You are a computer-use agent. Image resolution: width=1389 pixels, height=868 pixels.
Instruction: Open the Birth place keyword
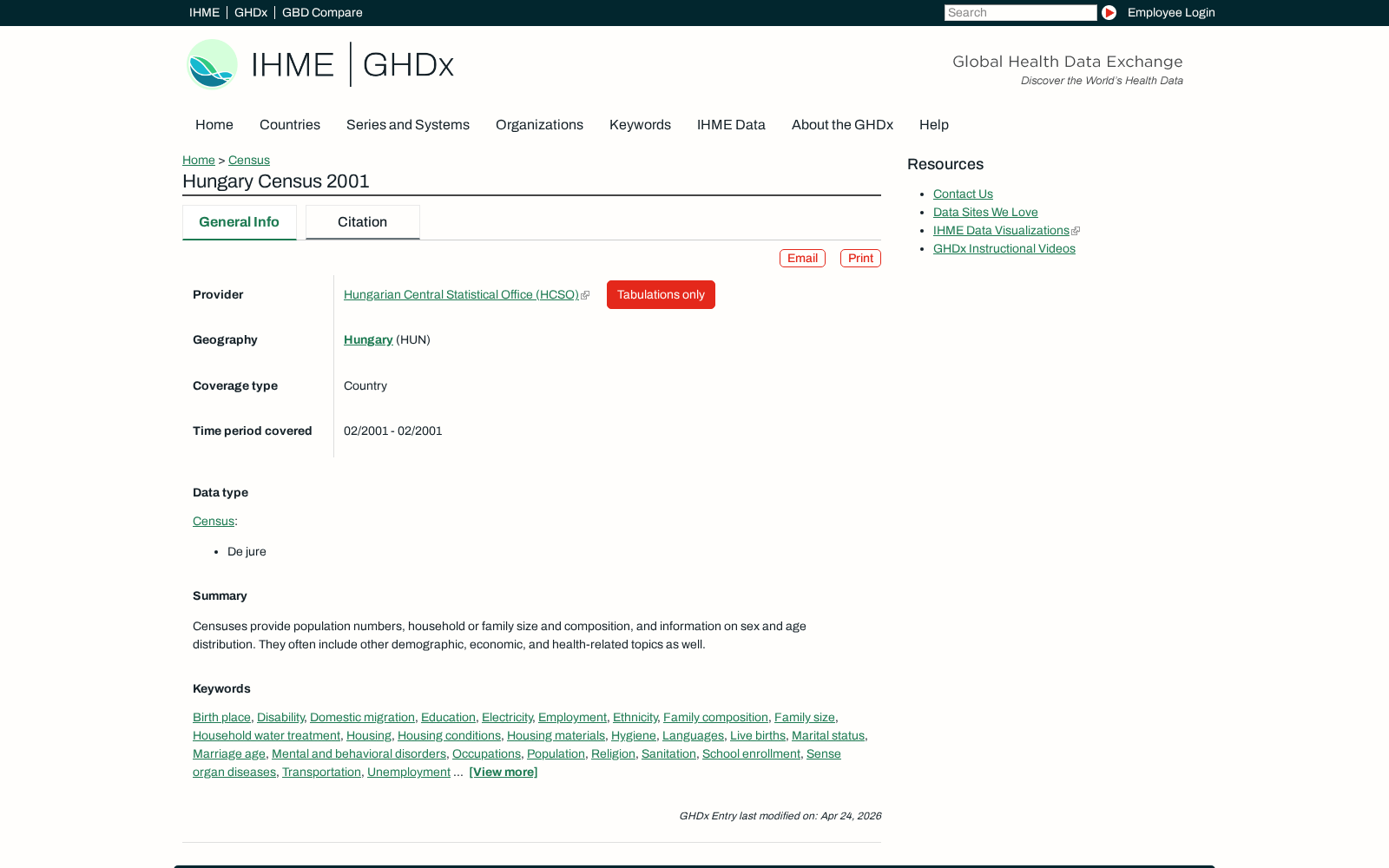[221, 718]
